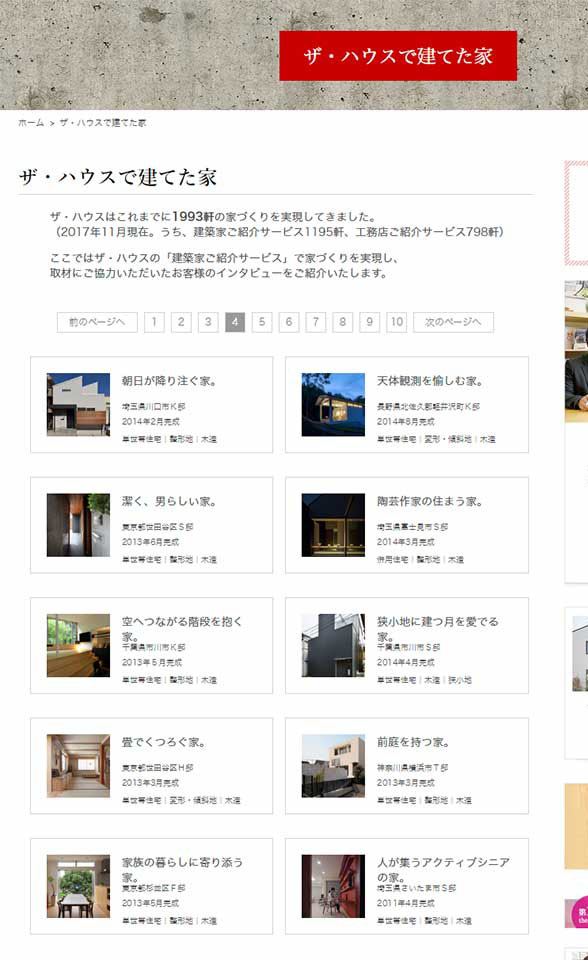Viewport: 588px width, 960px height.
Task: Go to page 5 of listings
Action: click(x=262, y=322)
